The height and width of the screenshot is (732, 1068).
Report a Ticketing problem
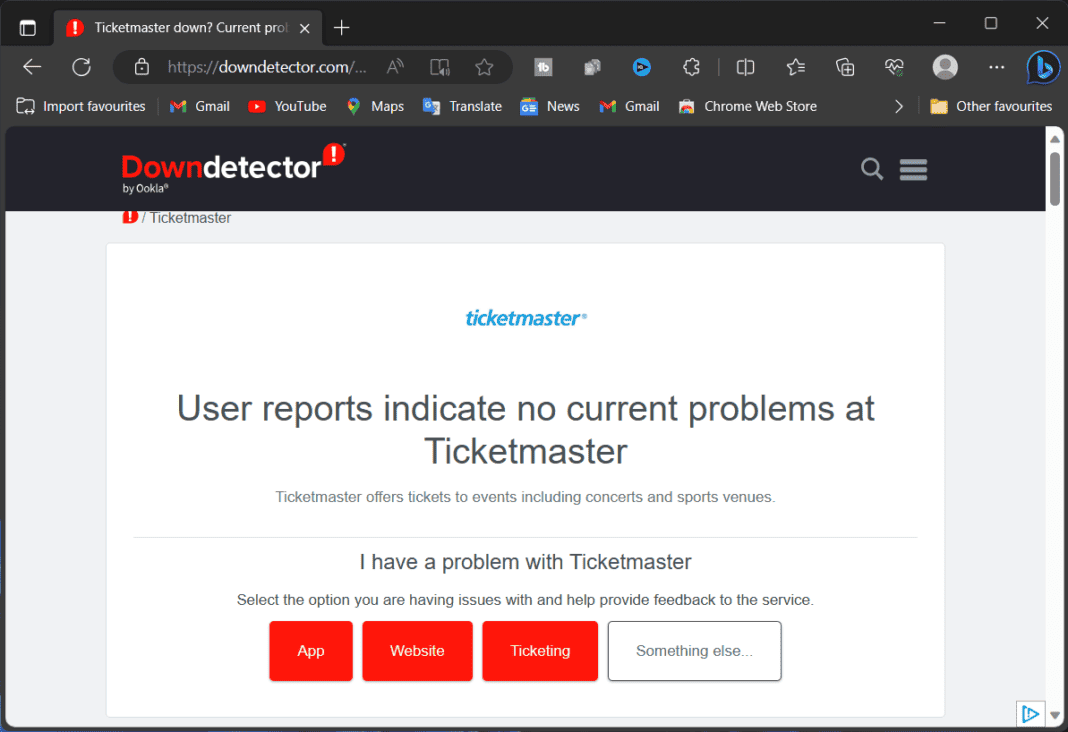540,650
